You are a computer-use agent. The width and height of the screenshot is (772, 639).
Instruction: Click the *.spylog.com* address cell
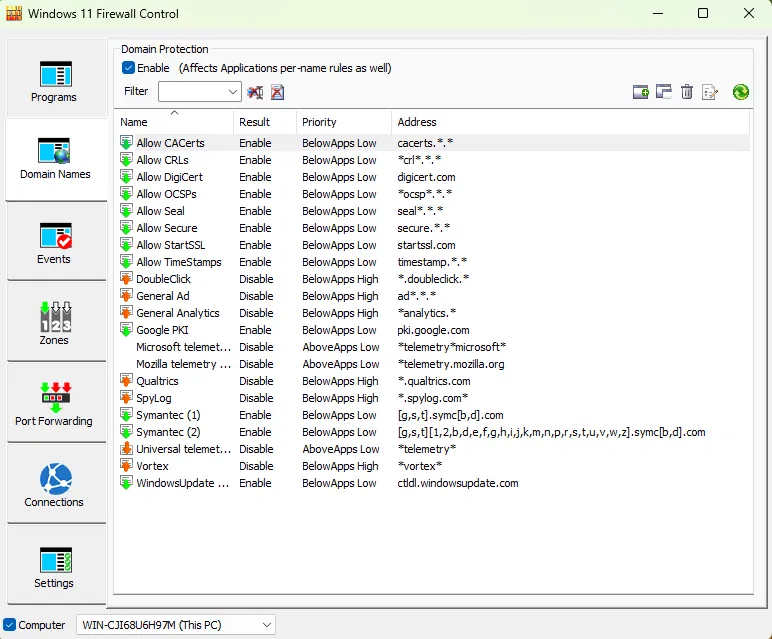[x=433, y=398]
